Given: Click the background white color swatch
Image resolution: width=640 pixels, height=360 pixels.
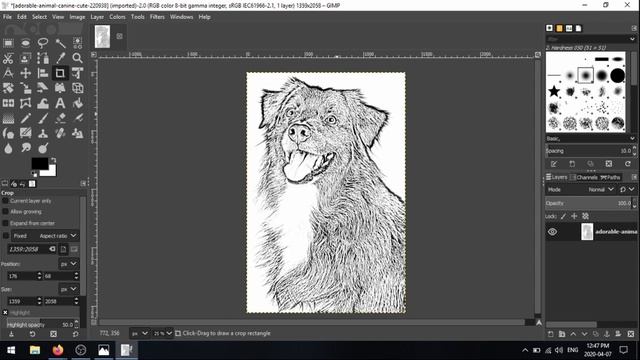Looking at the screenshot, I should (x=51, y=171).
